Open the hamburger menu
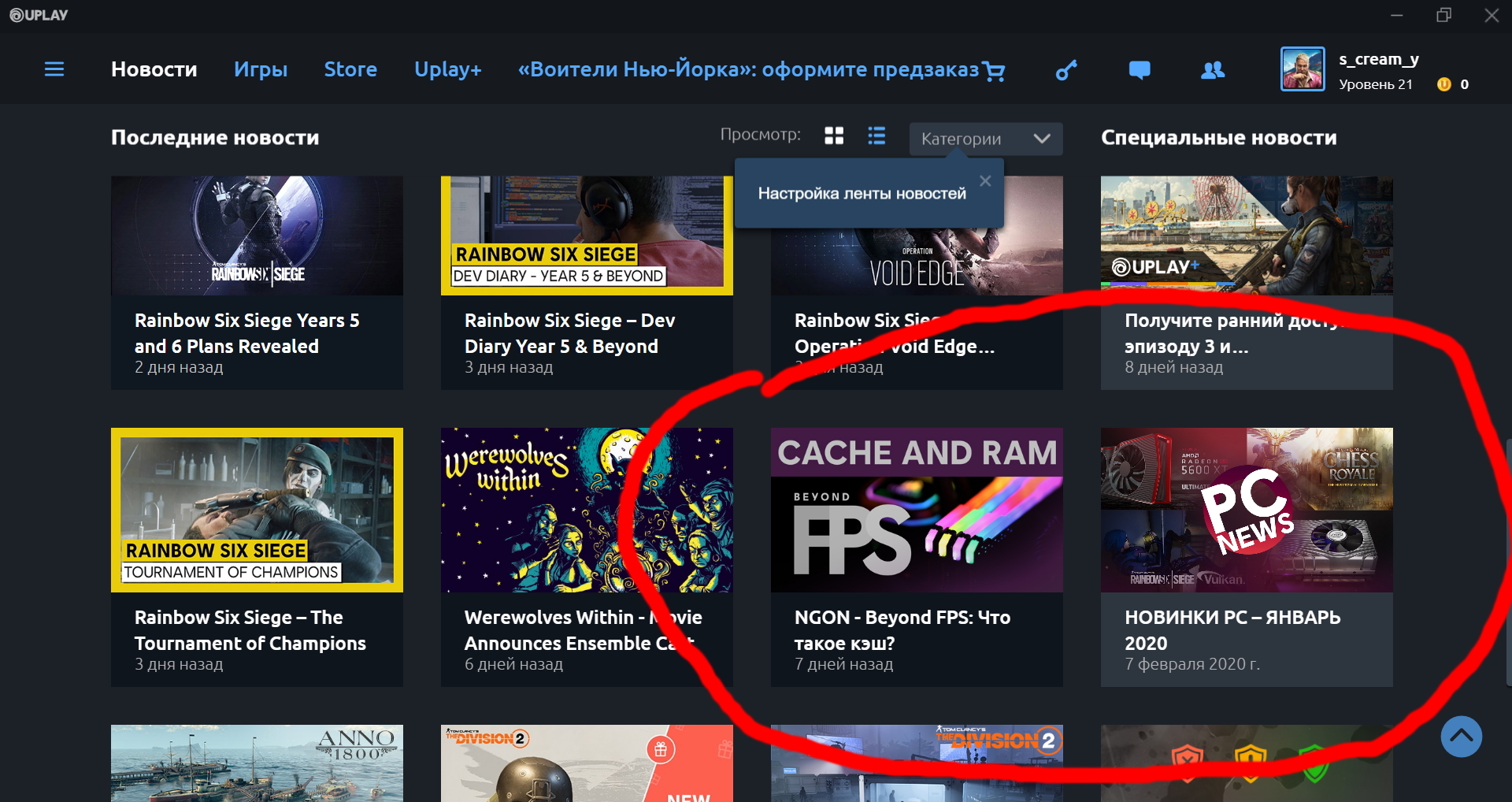The height and width of the screenshot is (802, 1512). (x=54, y=69)
